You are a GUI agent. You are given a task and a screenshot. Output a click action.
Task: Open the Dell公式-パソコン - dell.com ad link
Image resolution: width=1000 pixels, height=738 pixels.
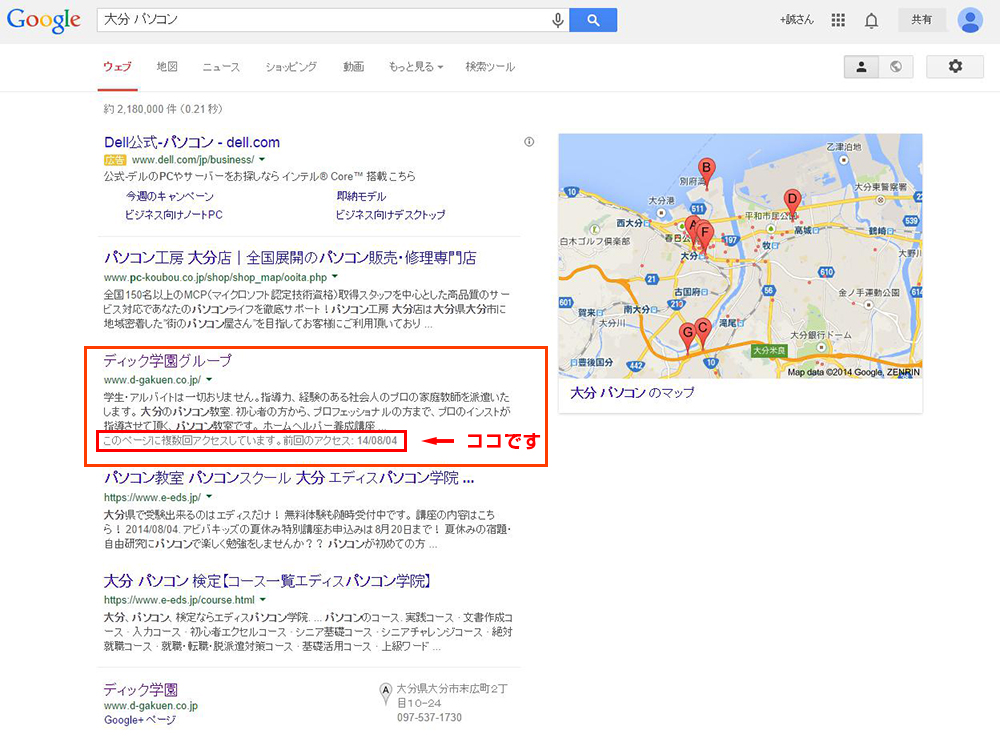(x=191, y=142)
